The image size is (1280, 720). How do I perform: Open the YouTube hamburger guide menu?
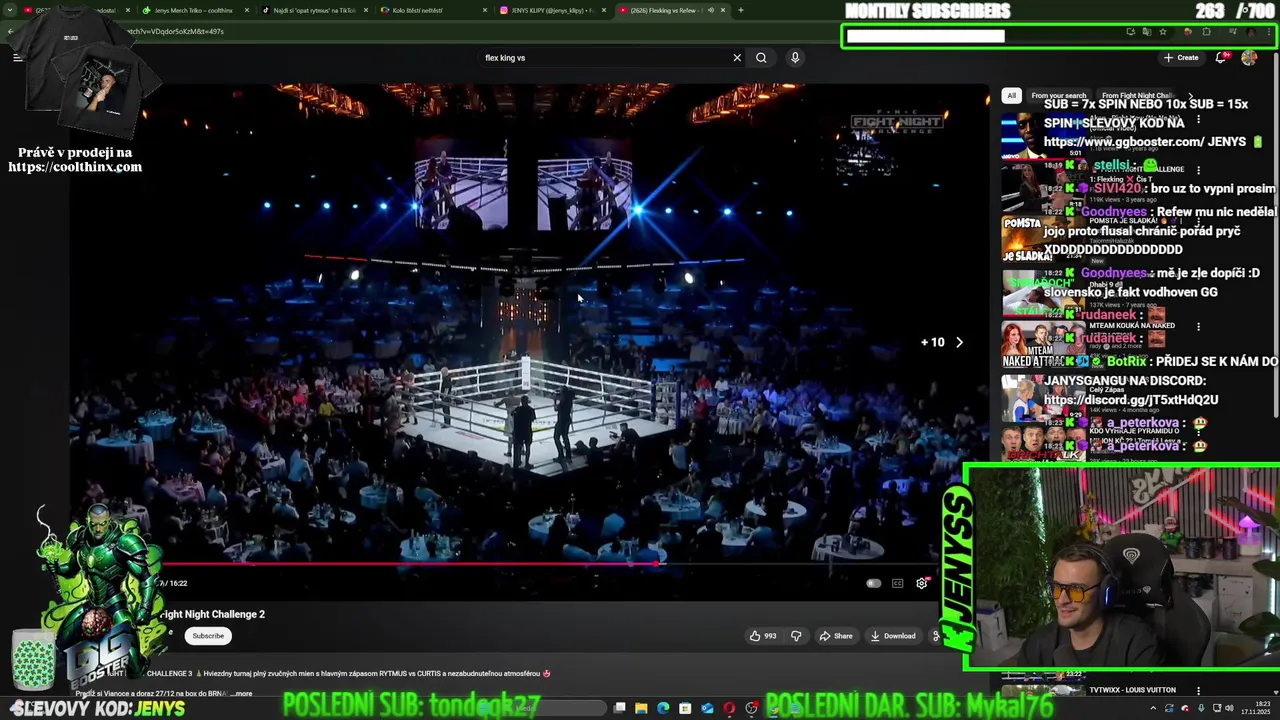click(x=17, y=58)
